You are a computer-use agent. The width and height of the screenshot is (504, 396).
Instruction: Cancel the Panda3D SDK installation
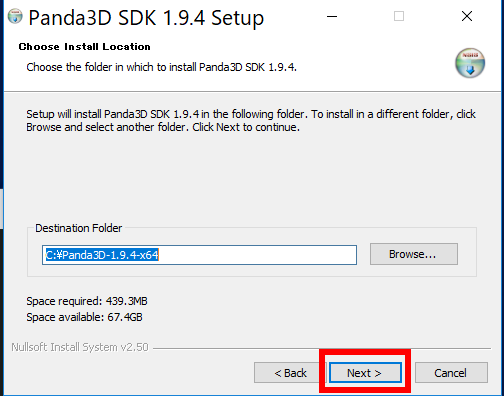coord(451,373)
